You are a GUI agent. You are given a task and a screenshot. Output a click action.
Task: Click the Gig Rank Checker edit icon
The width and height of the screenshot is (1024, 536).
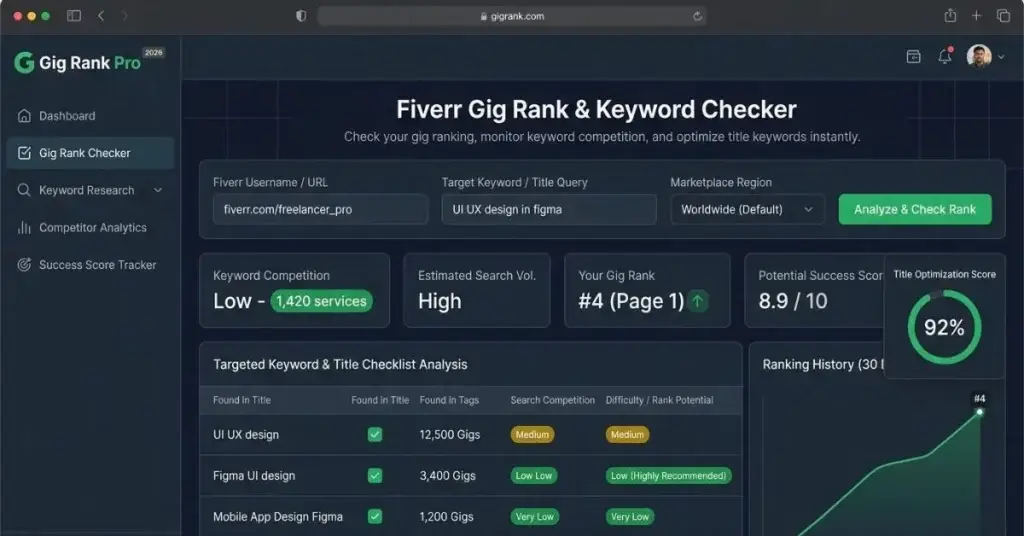24,153
